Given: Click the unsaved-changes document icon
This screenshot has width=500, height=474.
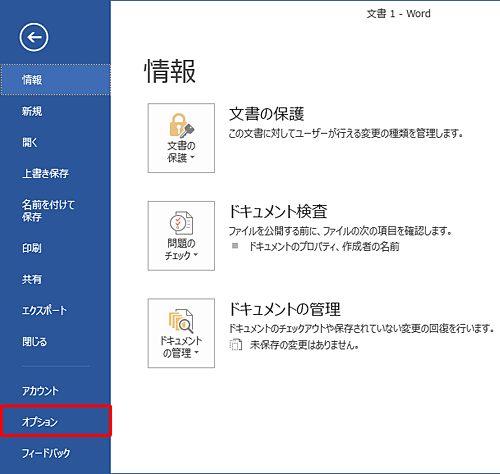Looking at the screenshot, I should tap(236, 345).
